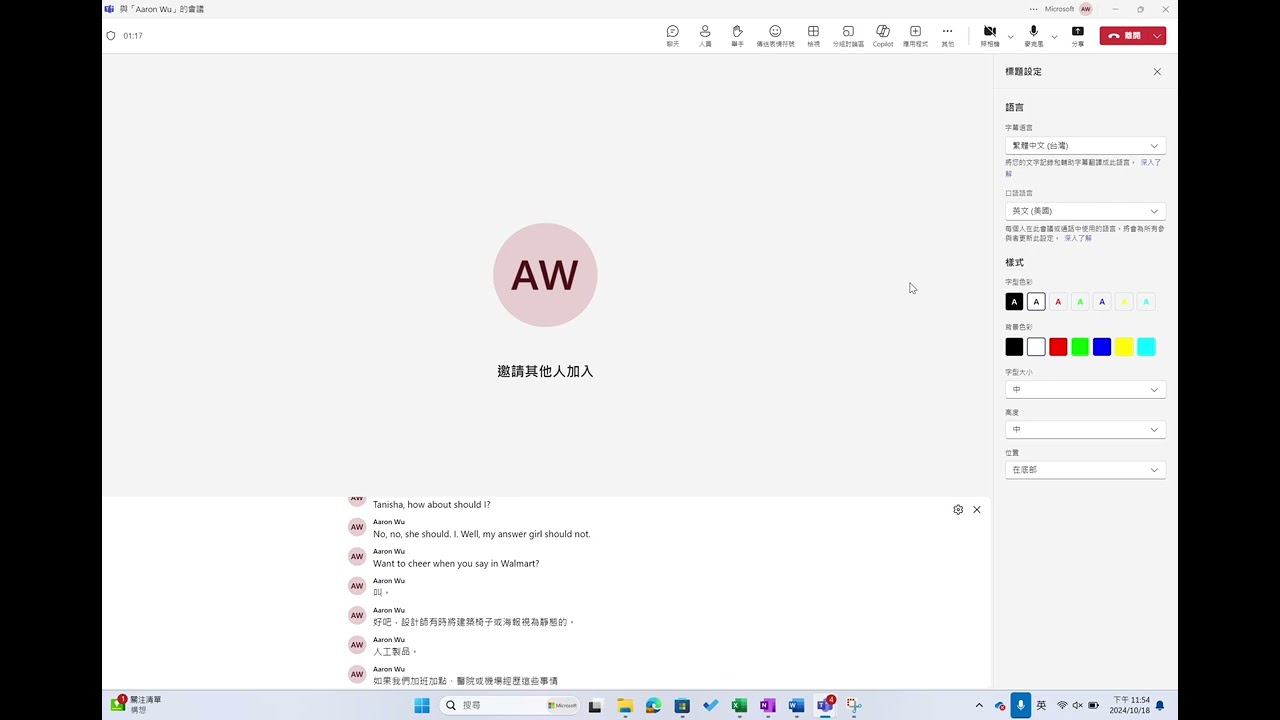Choose white caption background color
Viewport: 1280px width, 720px height.
(1036, 347)
